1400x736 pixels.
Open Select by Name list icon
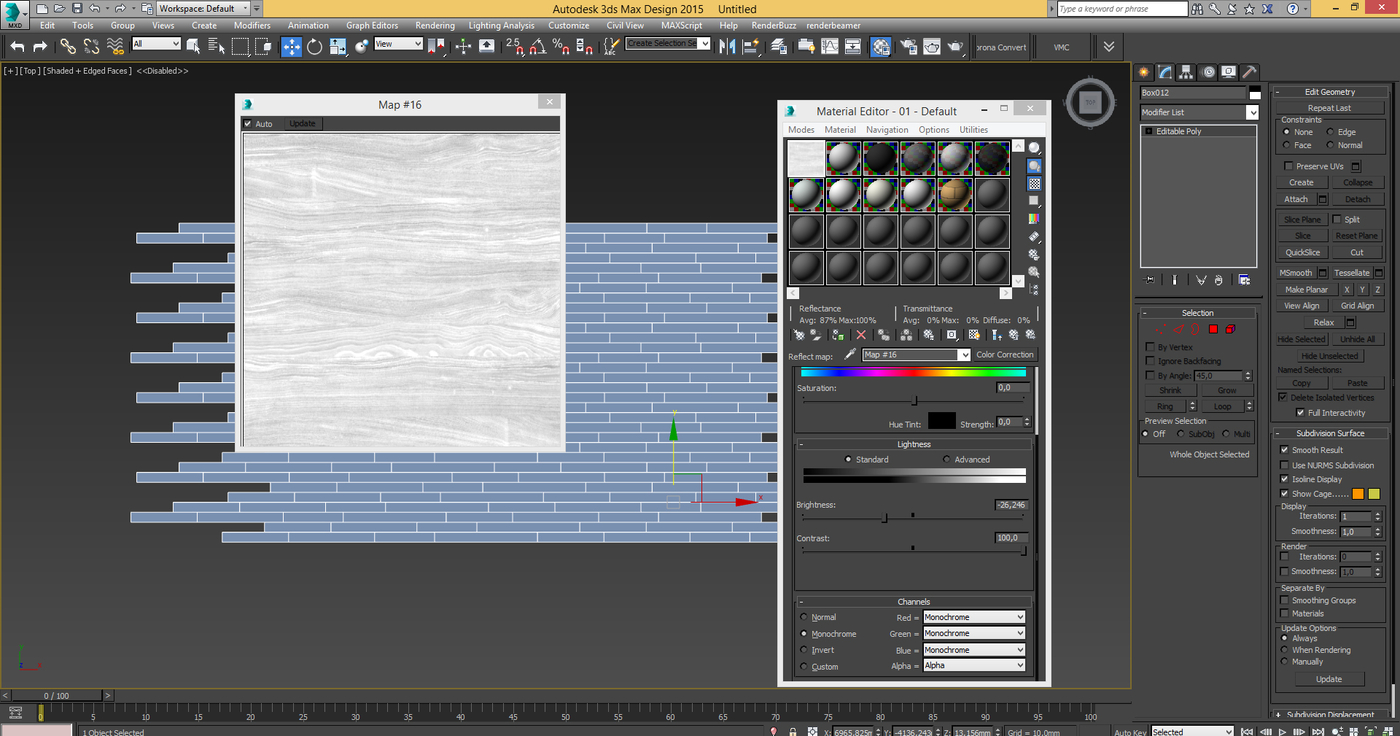(x=216, y=47)
